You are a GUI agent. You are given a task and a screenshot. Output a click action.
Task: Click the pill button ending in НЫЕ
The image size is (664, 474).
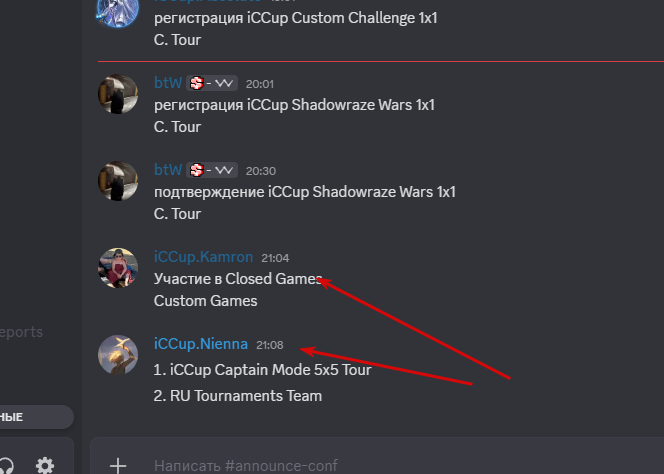pos(36,417)
